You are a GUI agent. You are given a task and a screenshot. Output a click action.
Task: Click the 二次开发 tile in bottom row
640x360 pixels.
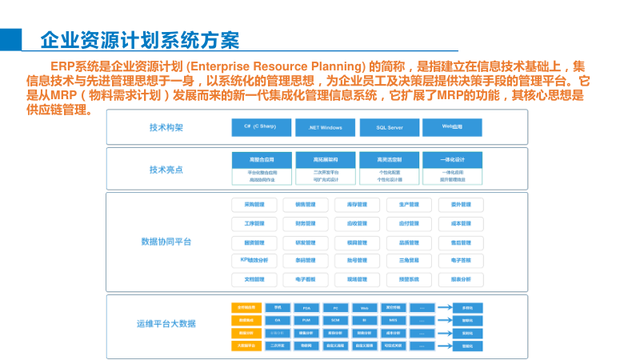(278, 346)
